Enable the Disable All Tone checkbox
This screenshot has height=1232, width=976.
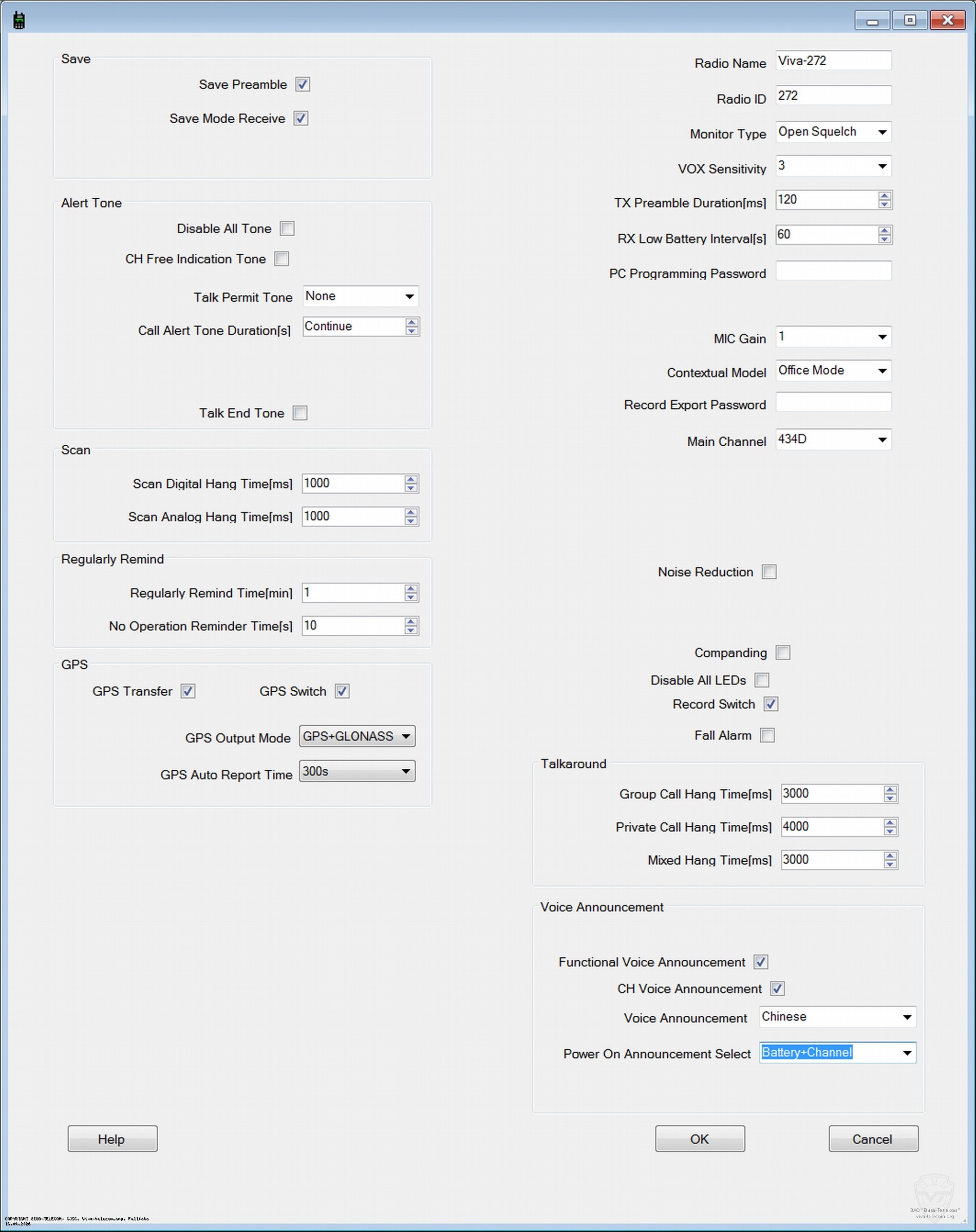pyautogui.click(x=287, y=229)
